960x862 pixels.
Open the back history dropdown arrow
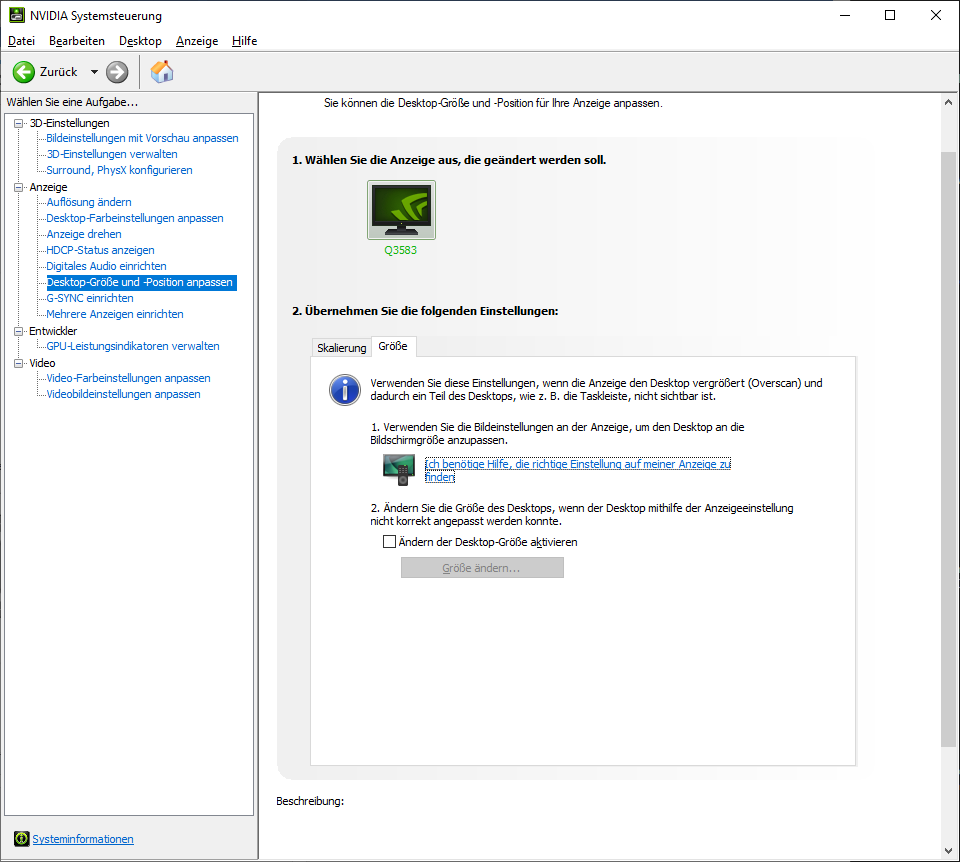(x=94, y=72)
